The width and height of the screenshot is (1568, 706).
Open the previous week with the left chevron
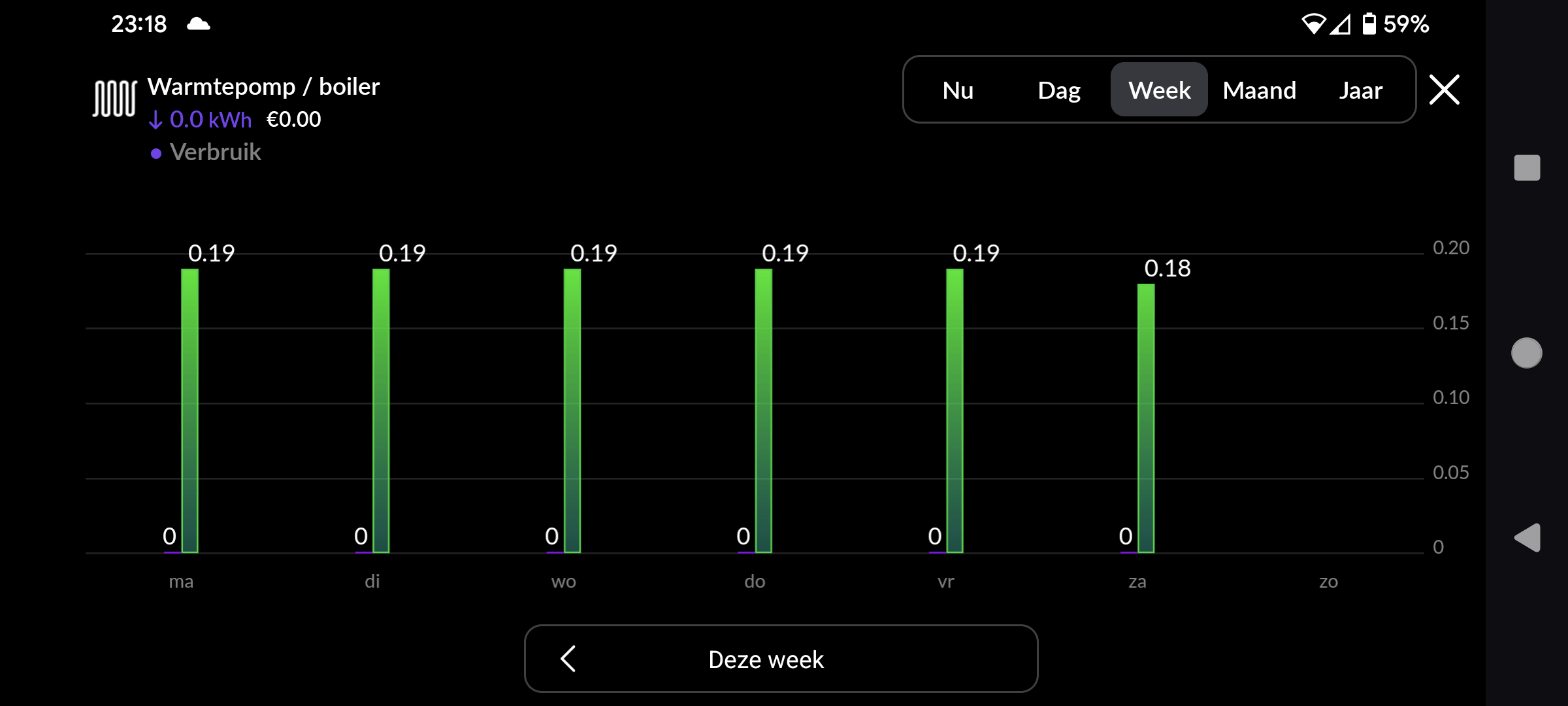click(x=567, y=659)
